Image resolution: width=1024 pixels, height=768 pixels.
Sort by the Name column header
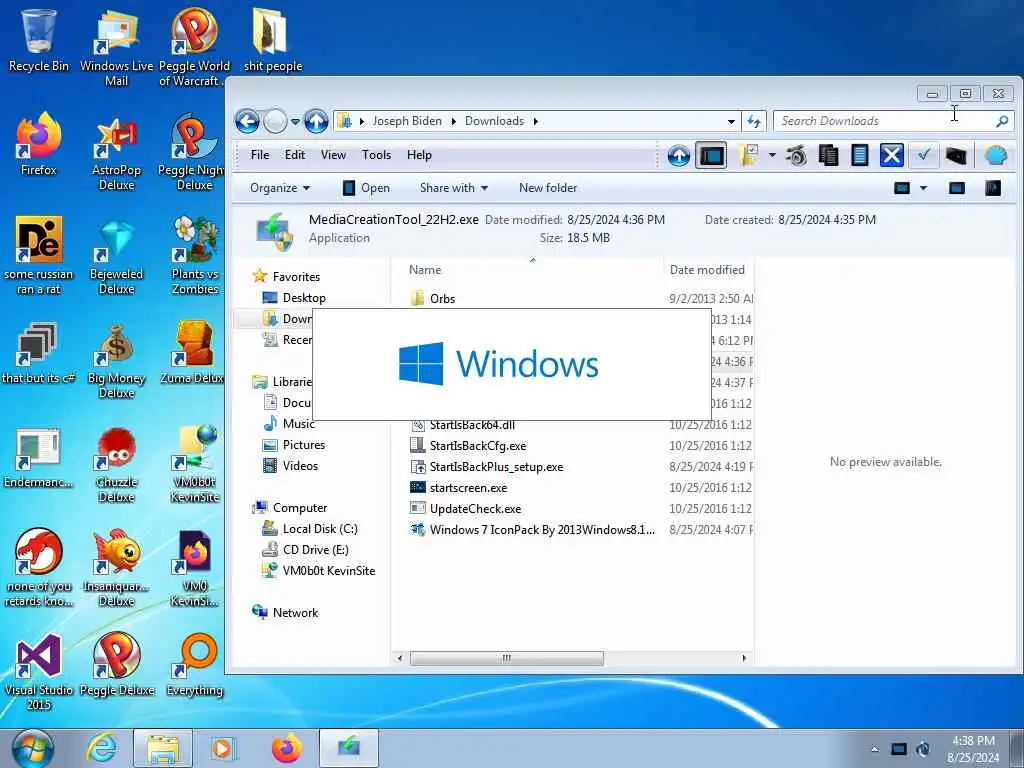424,270
